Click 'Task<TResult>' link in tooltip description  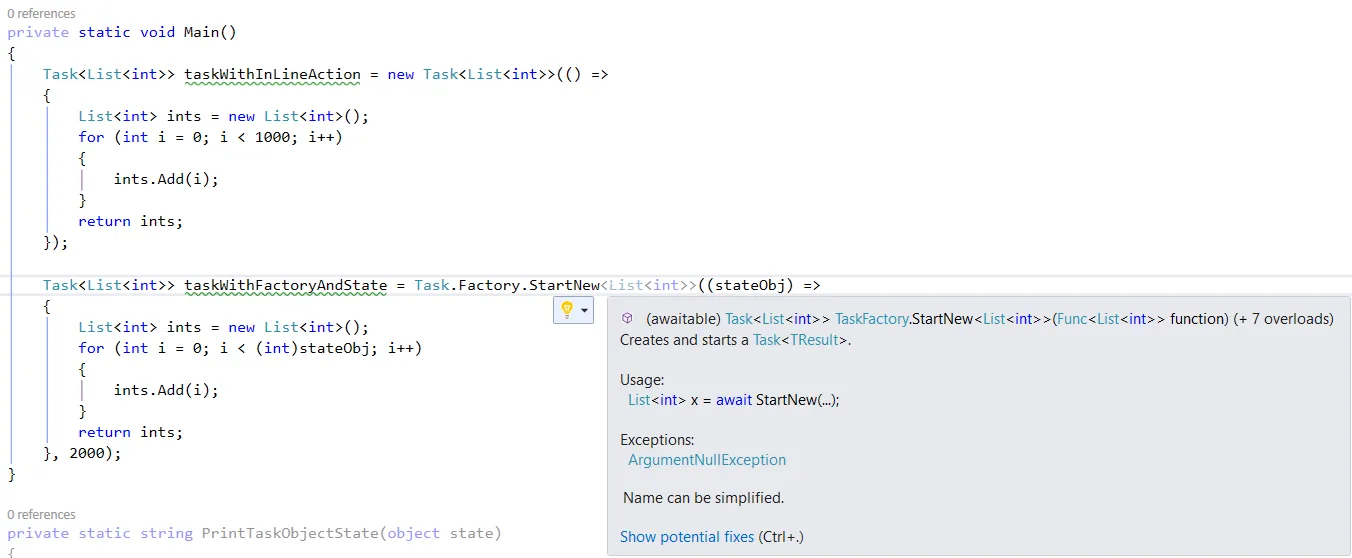tap(800, 340)
